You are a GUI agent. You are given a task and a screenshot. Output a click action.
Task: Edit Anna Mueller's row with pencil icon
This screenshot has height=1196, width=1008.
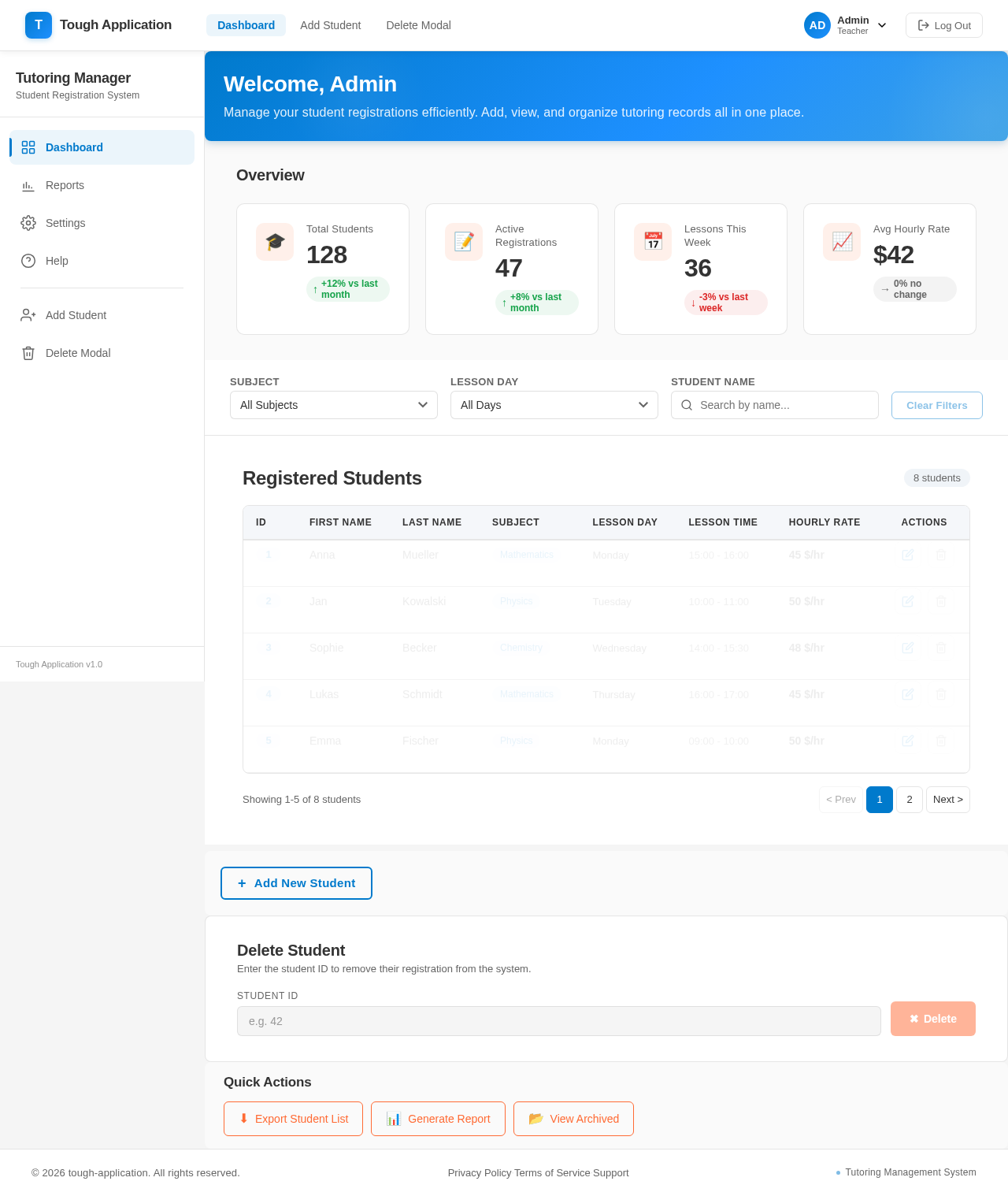coord(907,555)
